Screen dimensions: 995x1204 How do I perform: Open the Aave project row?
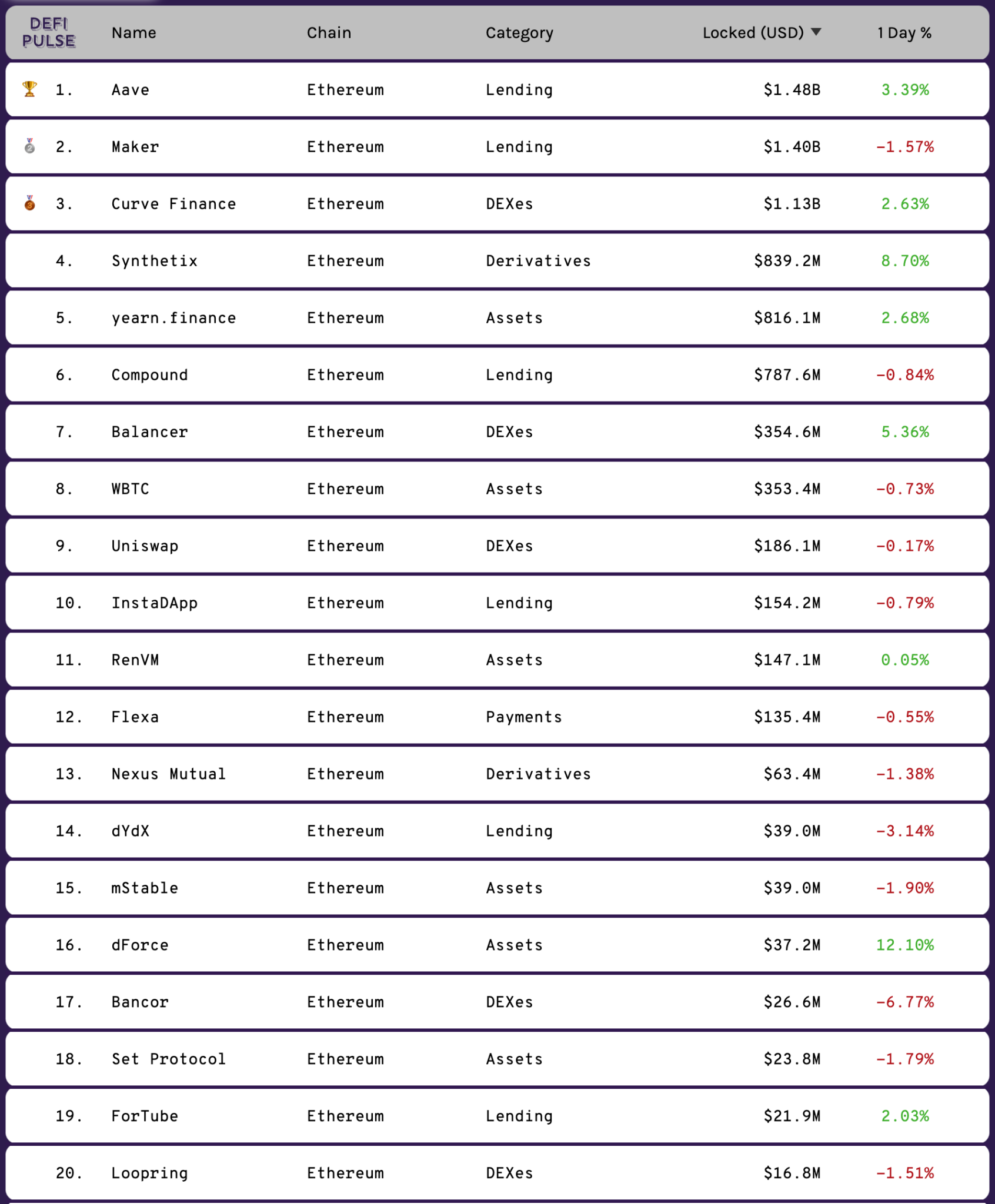click(x=498, y=89)
